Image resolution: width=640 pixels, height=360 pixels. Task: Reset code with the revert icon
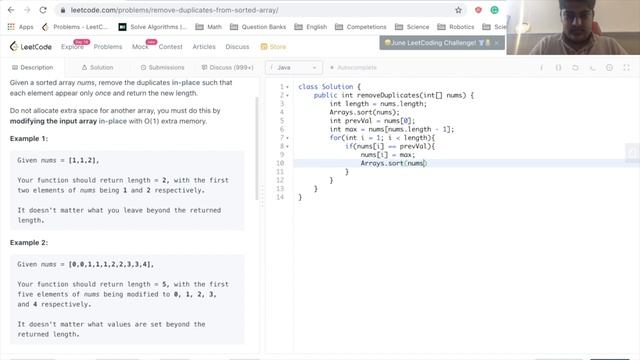click(x=575, y=68)
